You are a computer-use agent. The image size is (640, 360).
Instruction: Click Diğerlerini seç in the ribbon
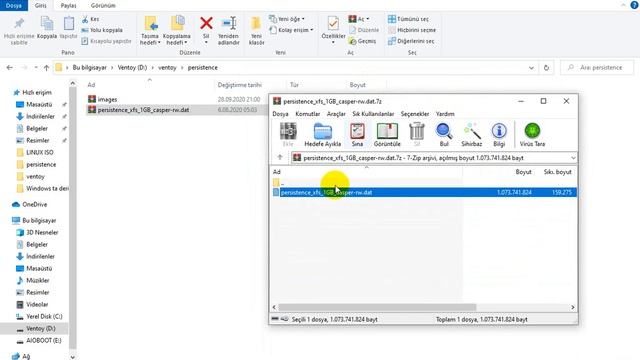[x=411, y=41]
